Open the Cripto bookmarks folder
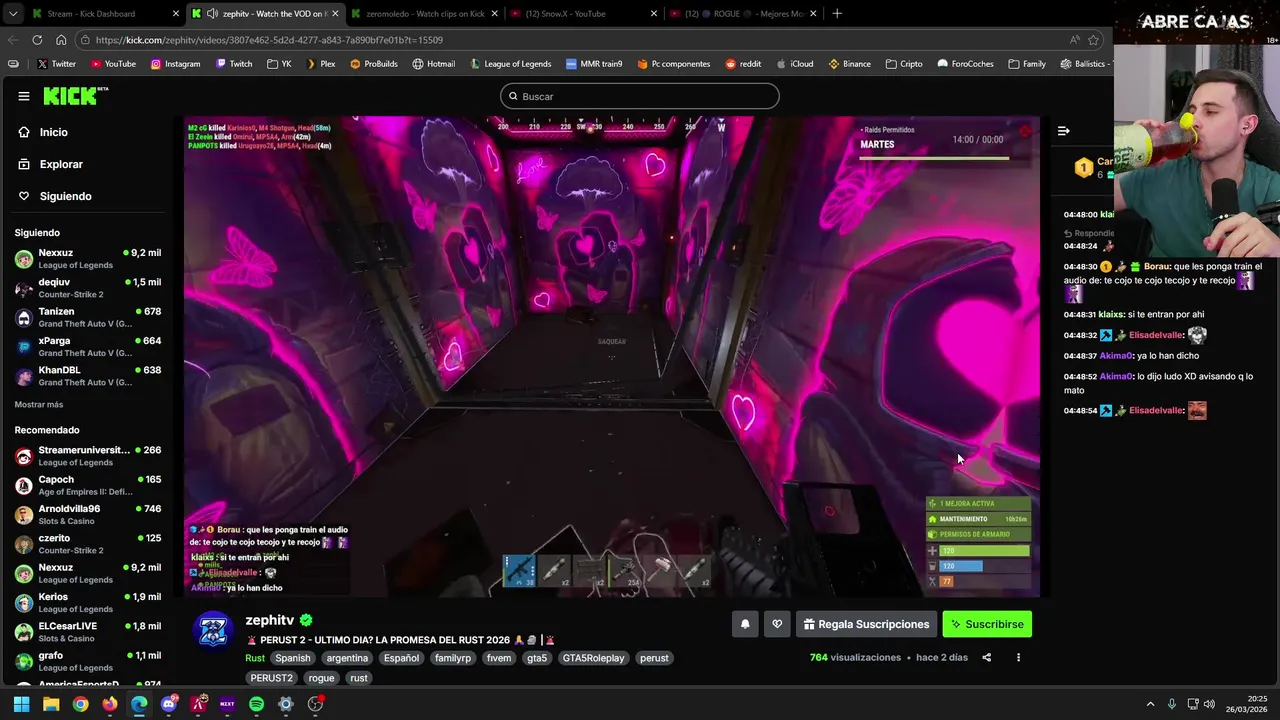Screen dimensions: 1280x720 [x=904, y=64]
